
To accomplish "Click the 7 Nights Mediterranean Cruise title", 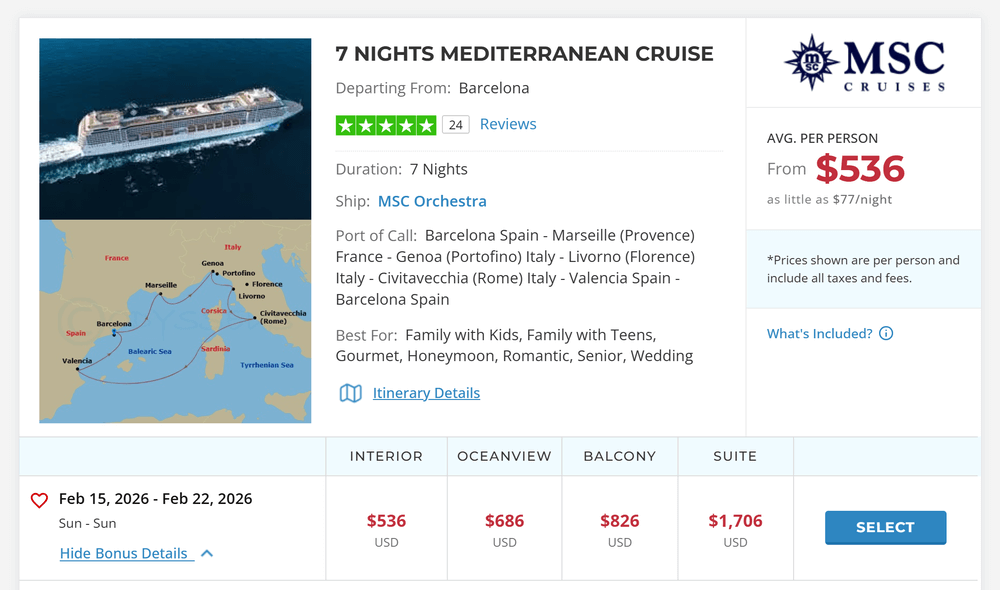I will (524, 54).
